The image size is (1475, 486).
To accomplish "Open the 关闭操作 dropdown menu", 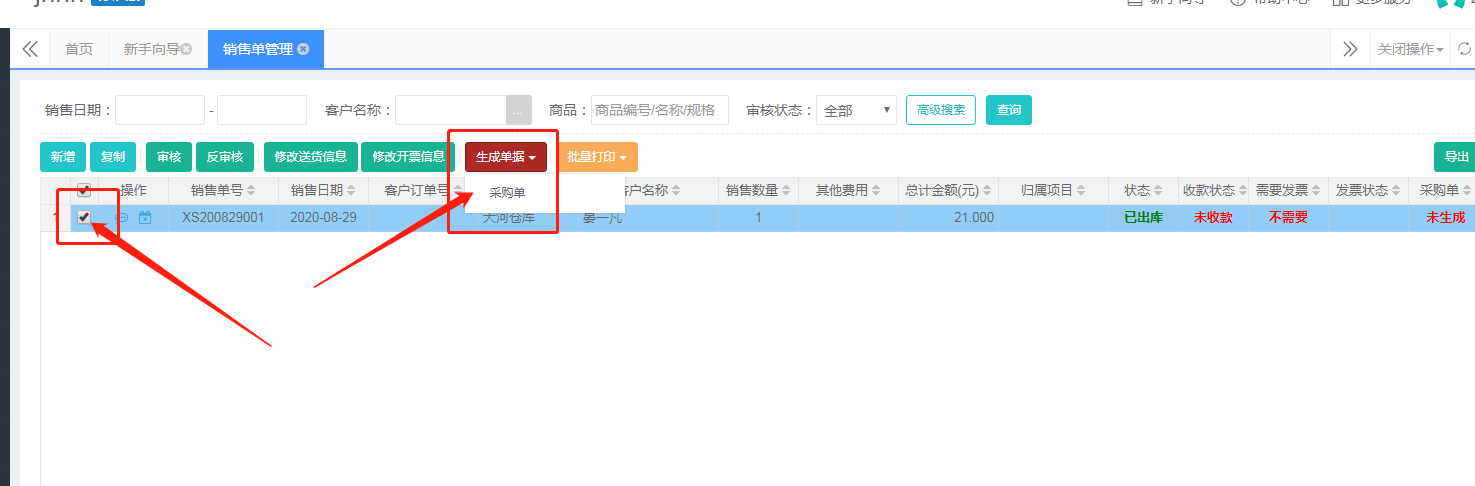I will [1410, 49].
